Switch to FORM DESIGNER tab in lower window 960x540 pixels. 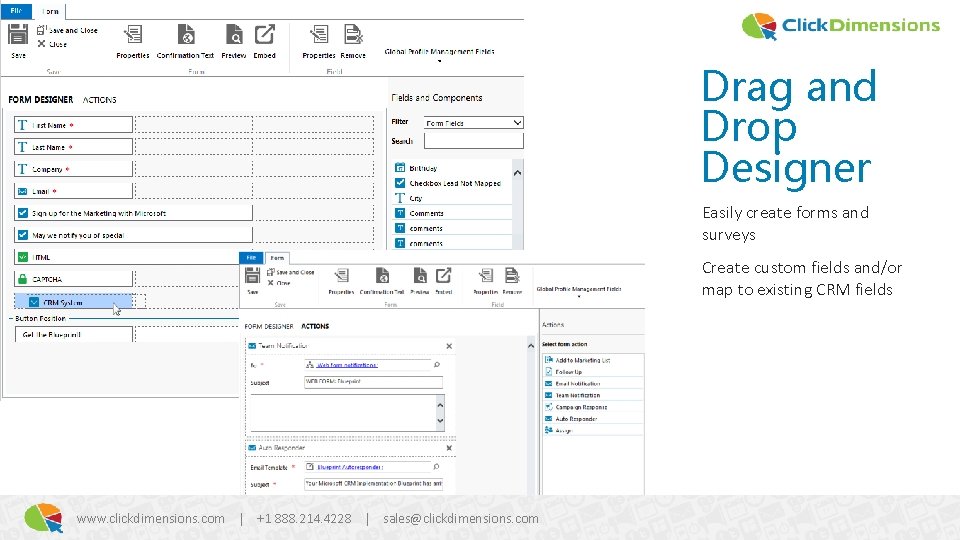269,326
